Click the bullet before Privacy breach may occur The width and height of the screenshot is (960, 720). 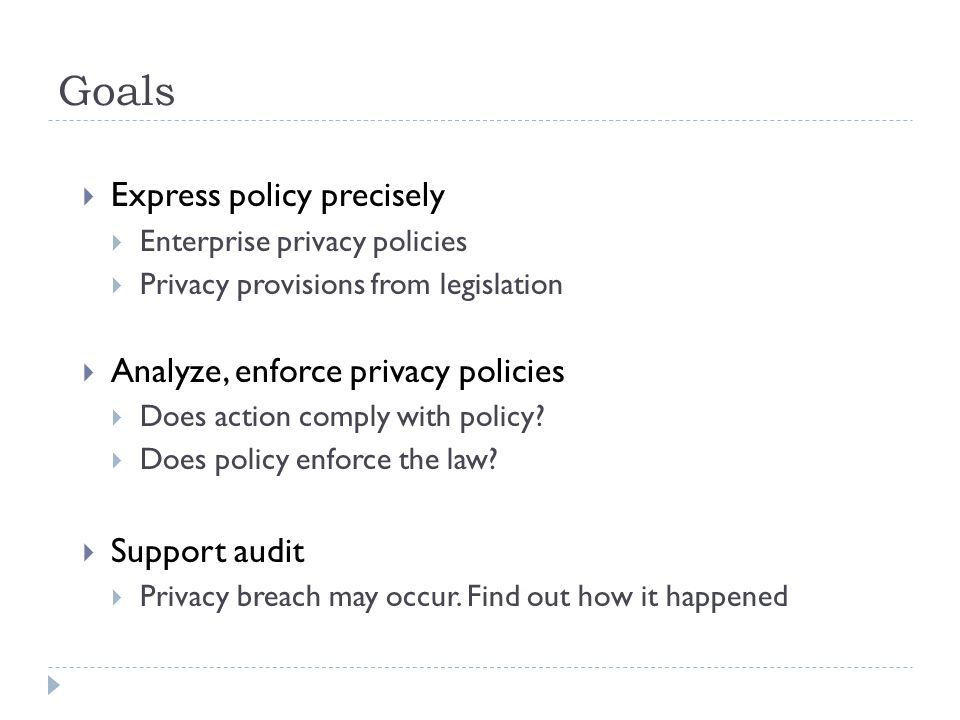[x=117, y=598]
